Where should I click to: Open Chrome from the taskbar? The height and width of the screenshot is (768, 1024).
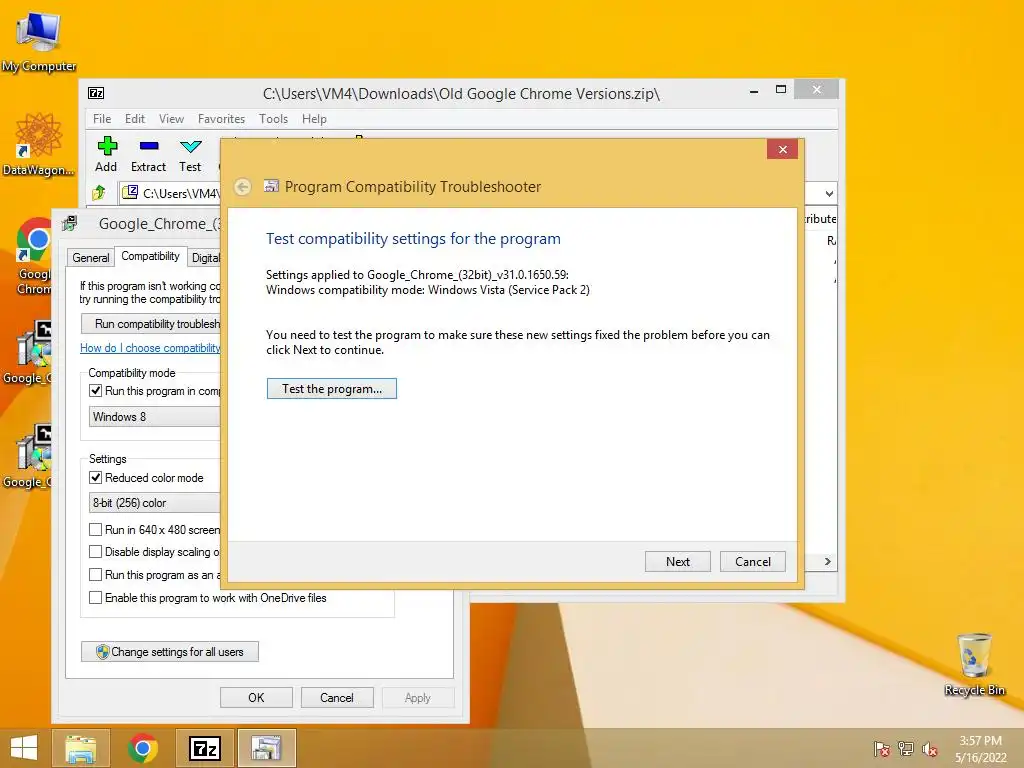pos(143,748)
